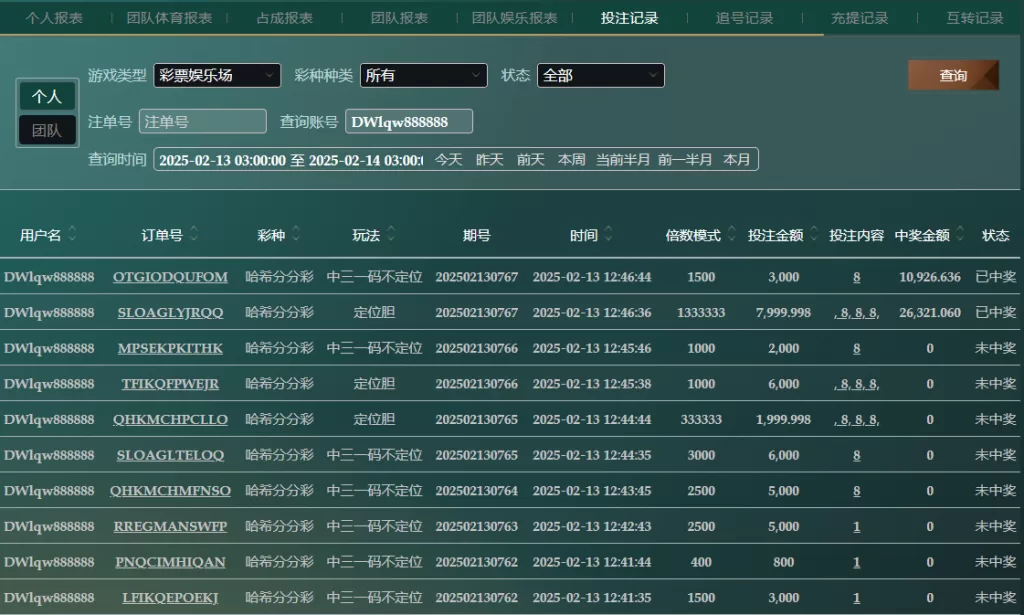Sort by 时间 column arrows
Image resolution: width=1024 pixels, height=615 pixels.
tap(608, 234)
